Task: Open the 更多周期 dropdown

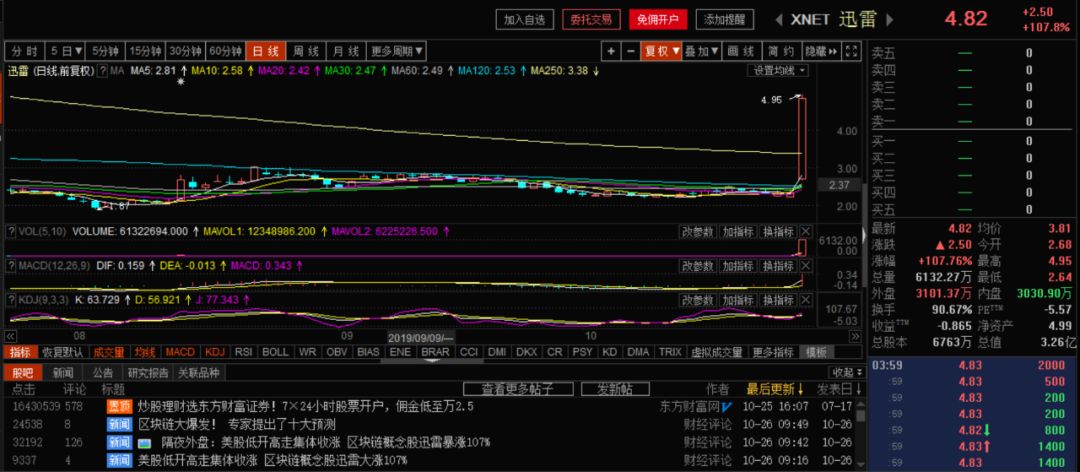Action: [x=397, y=51]
